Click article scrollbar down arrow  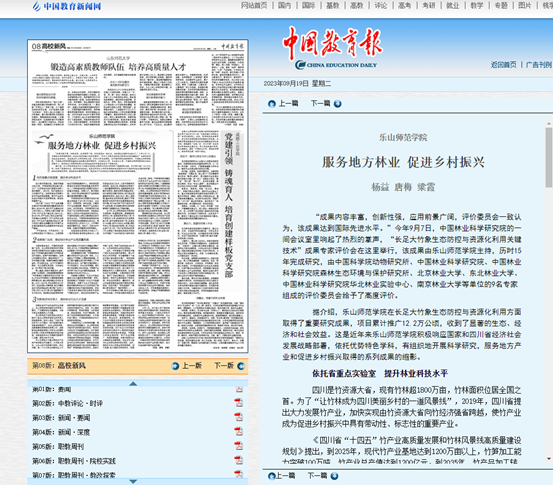tap(549, 459)
